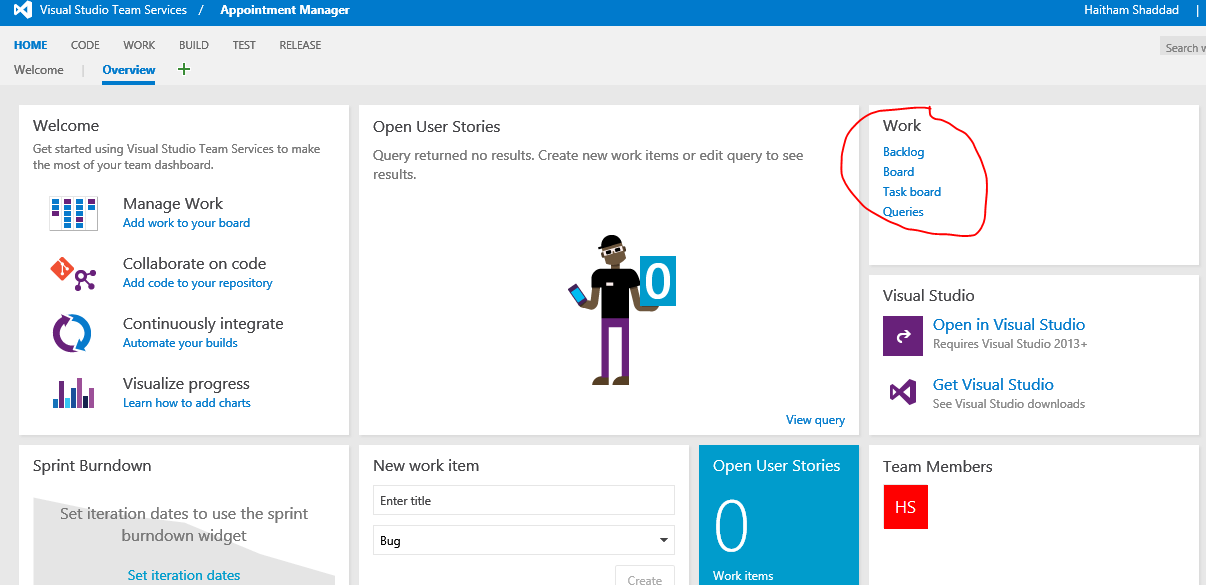The image size is (1206, 585).
Task: Switch to the Welcome dashboard tab
Action: coord(38,70)
